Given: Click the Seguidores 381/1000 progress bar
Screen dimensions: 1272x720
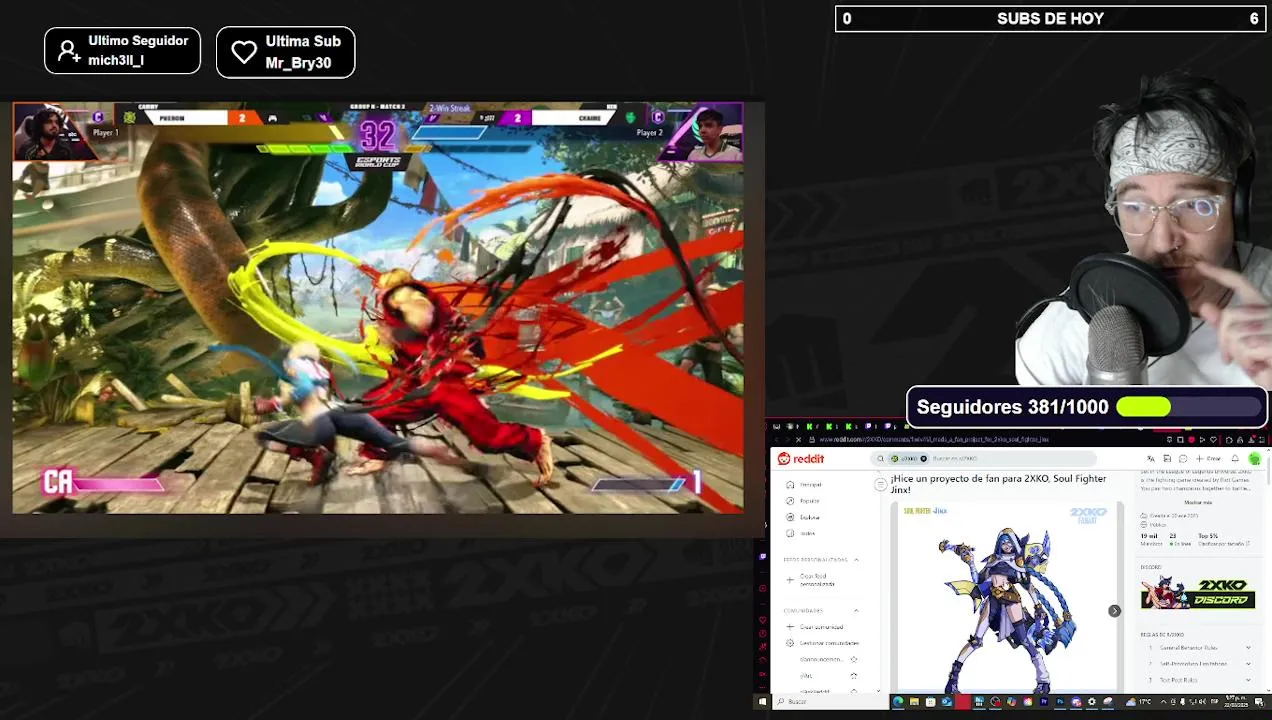Looking at the screenshot, I should tap(1087, 407).
